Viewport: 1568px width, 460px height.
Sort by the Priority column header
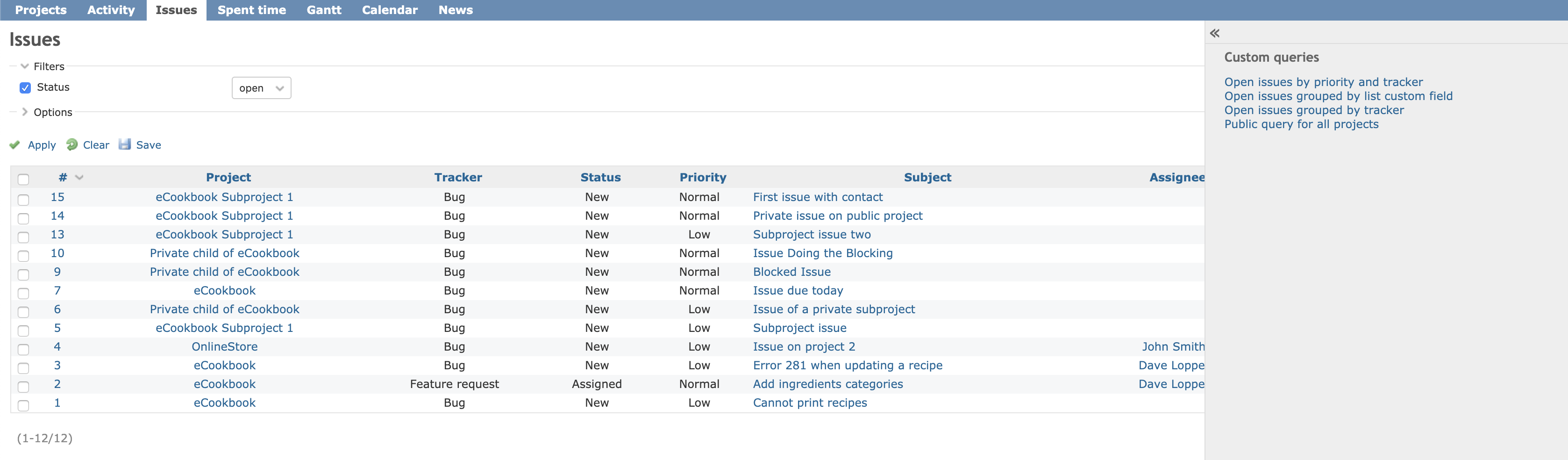click(702, 177)
